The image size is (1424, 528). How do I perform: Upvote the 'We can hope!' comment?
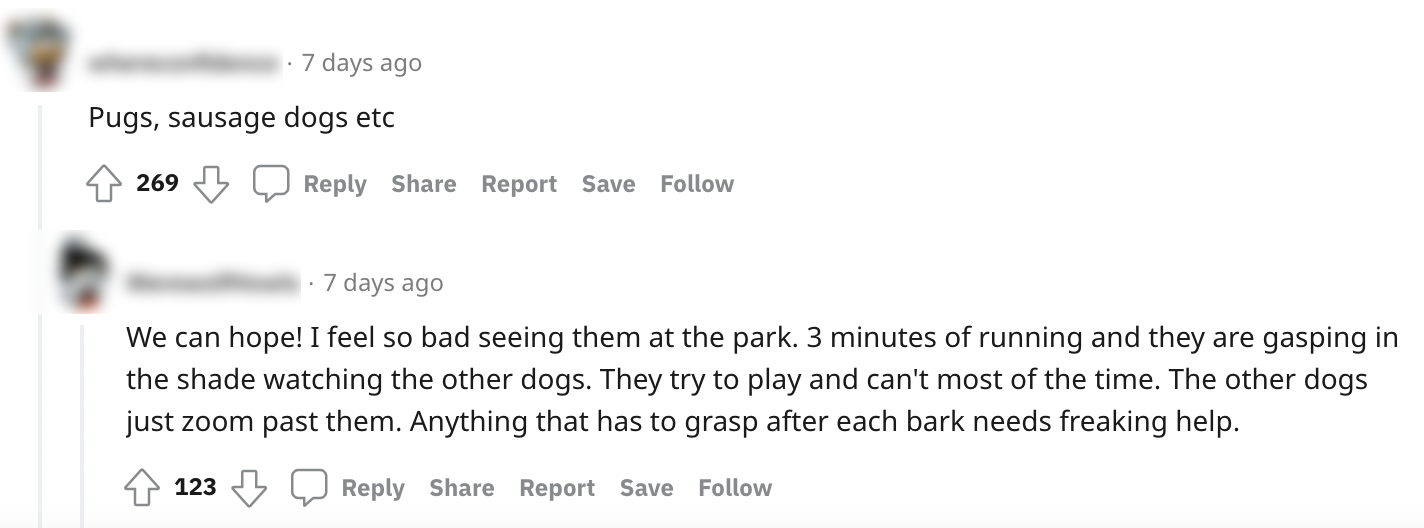tap(142, 488)
